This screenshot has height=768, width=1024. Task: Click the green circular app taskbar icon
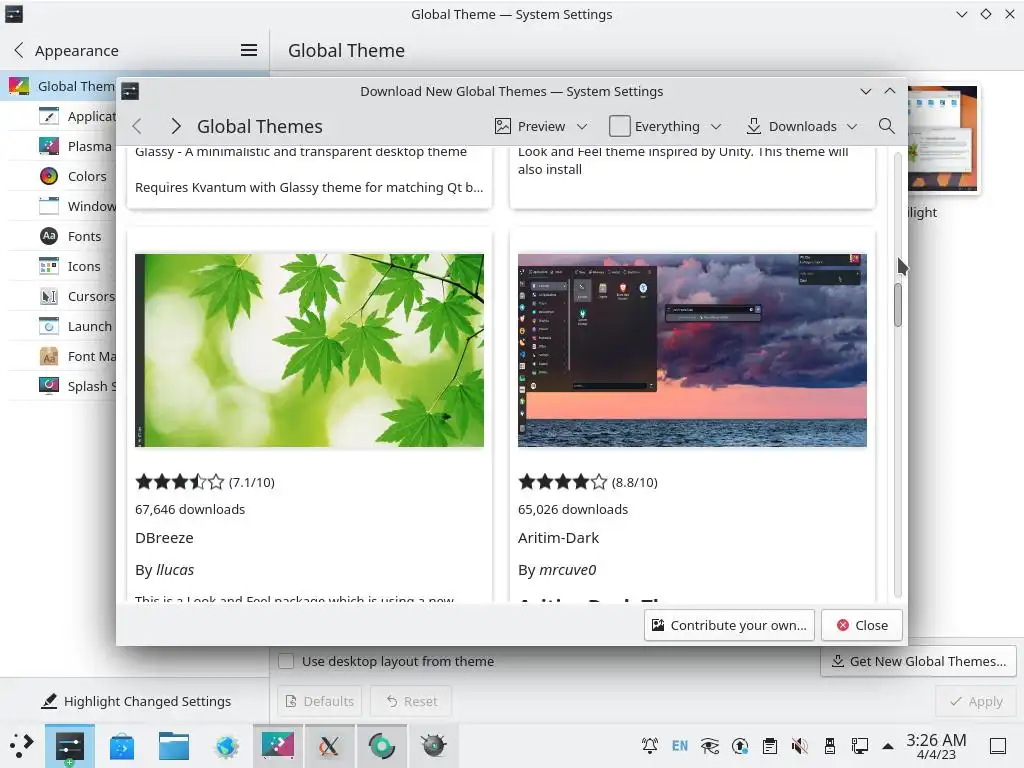click(x=381, y=746)
